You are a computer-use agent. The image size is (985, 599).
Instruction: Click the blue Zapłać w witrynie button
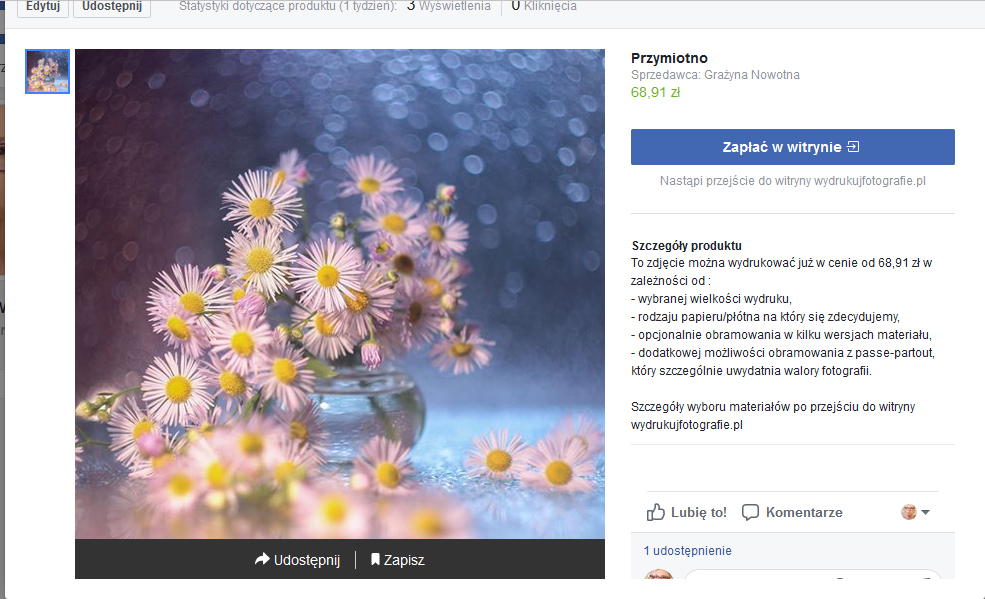pyautogui.click(x=792, y=147)
